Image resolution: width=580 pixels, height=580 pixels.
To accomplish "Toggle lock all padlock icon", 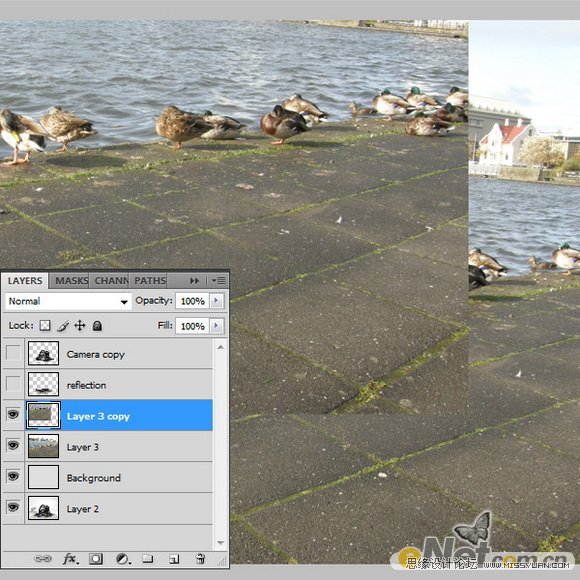I will tap(97, 326).
